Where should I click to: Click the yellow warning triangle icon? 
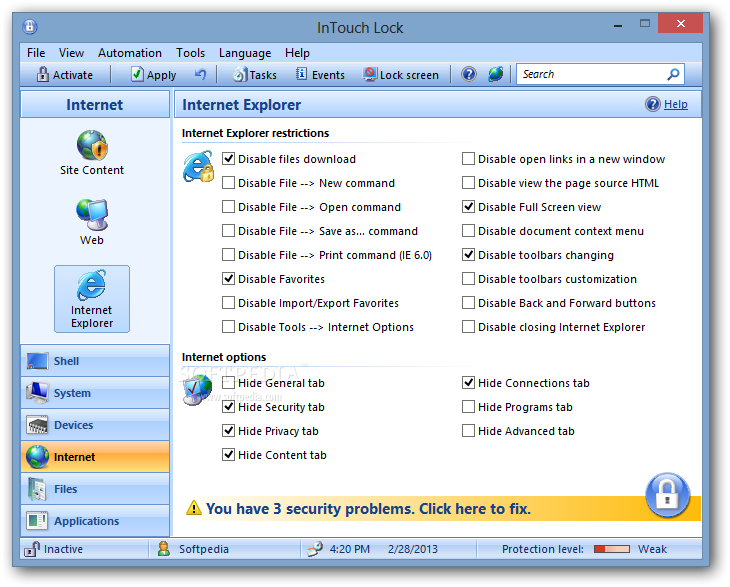194,508
